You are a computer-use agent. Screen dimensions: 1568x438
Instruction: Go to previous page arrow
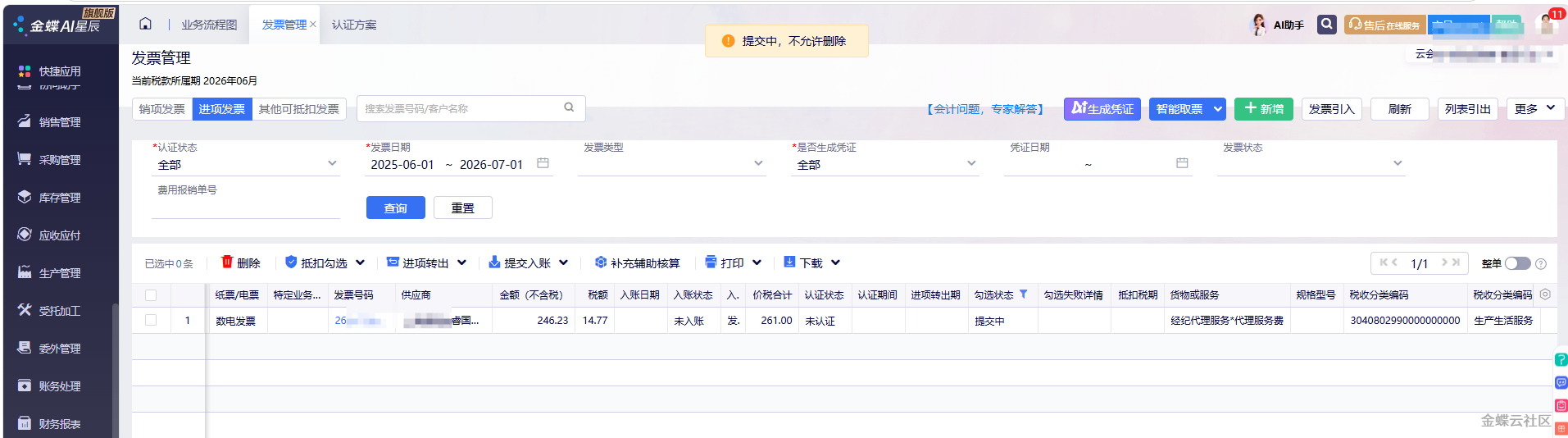pos(1394,262)
